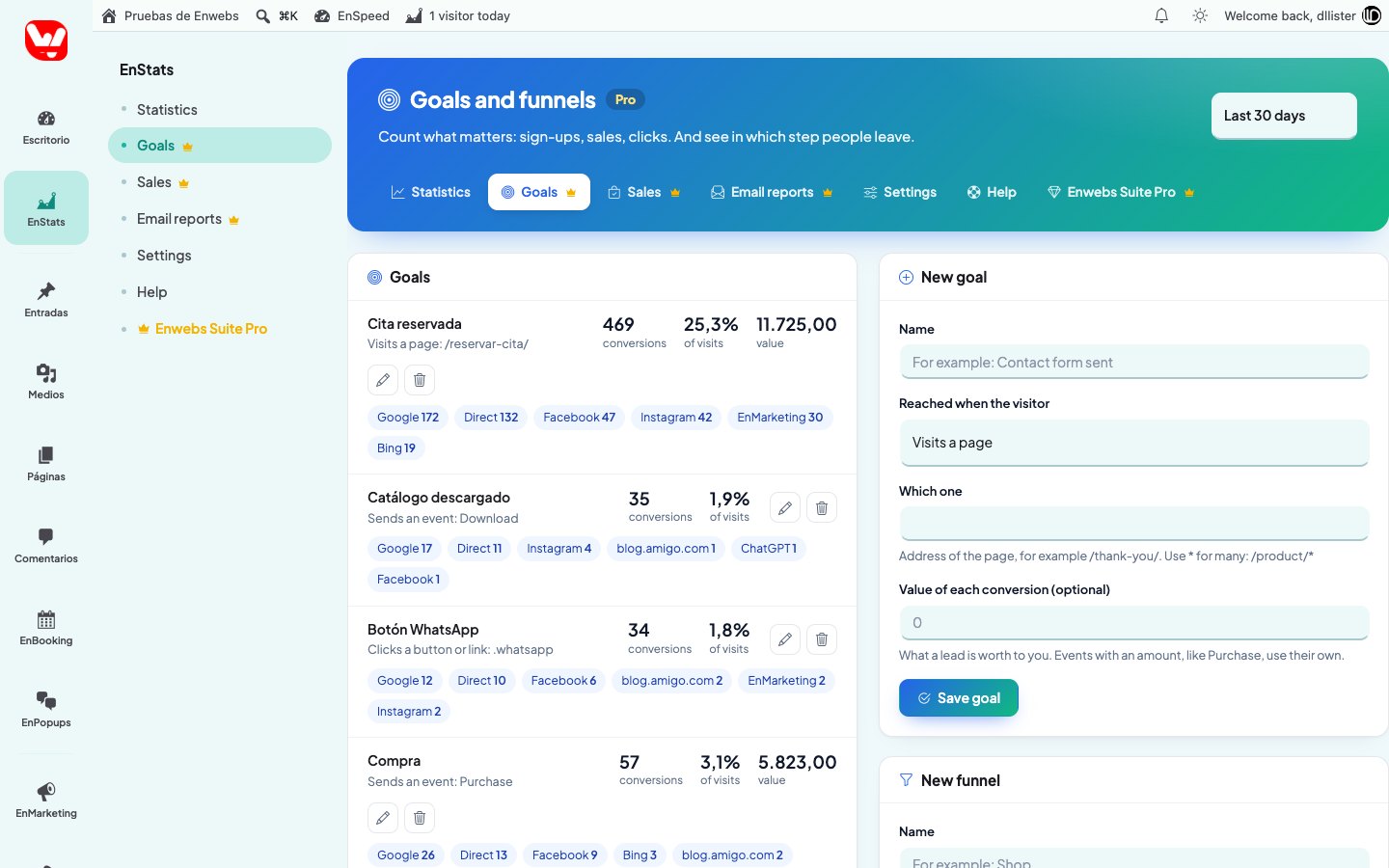Open the Help tab in header

pyautogui.click(x=992, y=192)
